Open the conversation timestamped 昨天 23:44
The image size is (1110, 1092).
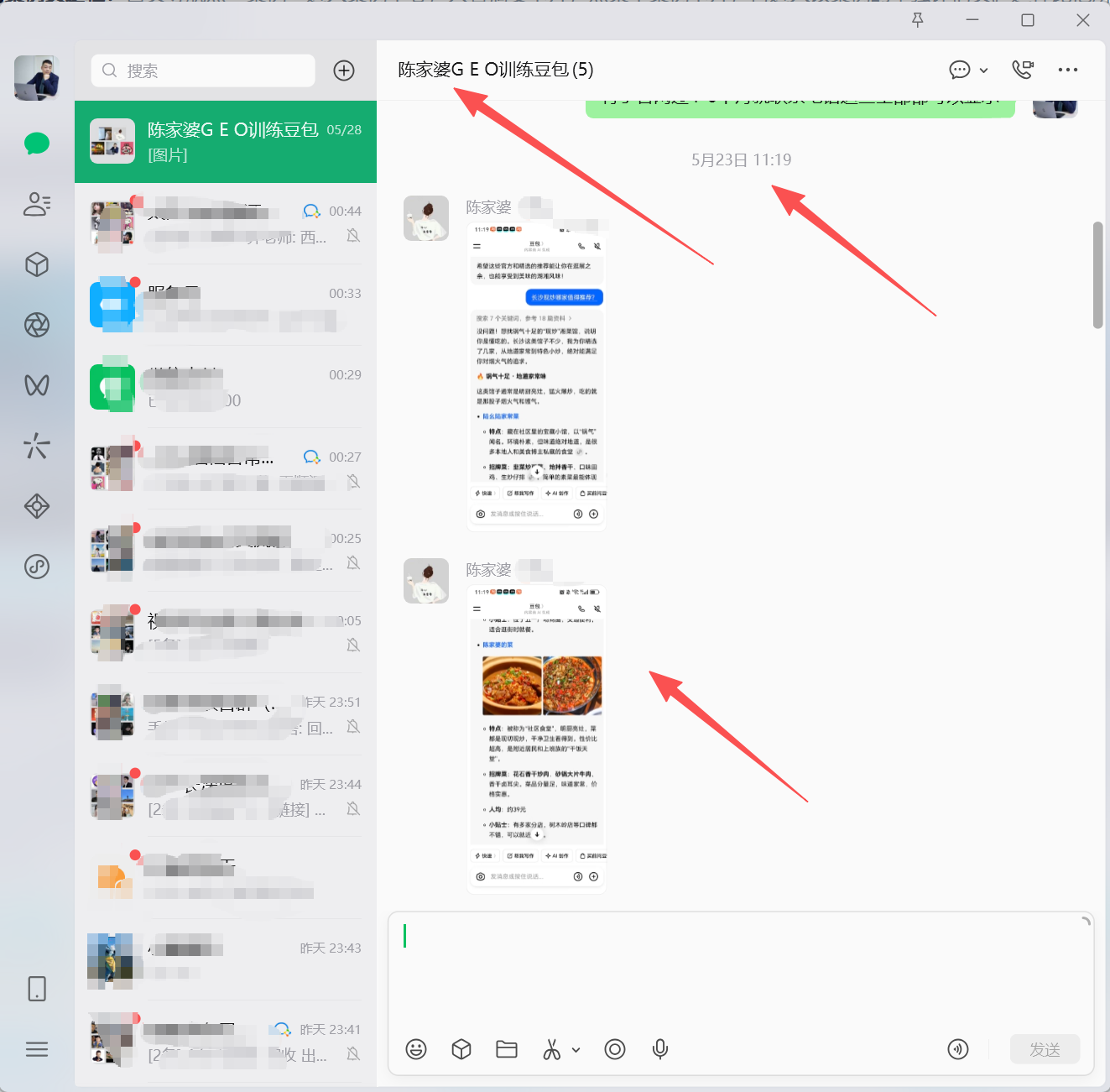[226, 797]
